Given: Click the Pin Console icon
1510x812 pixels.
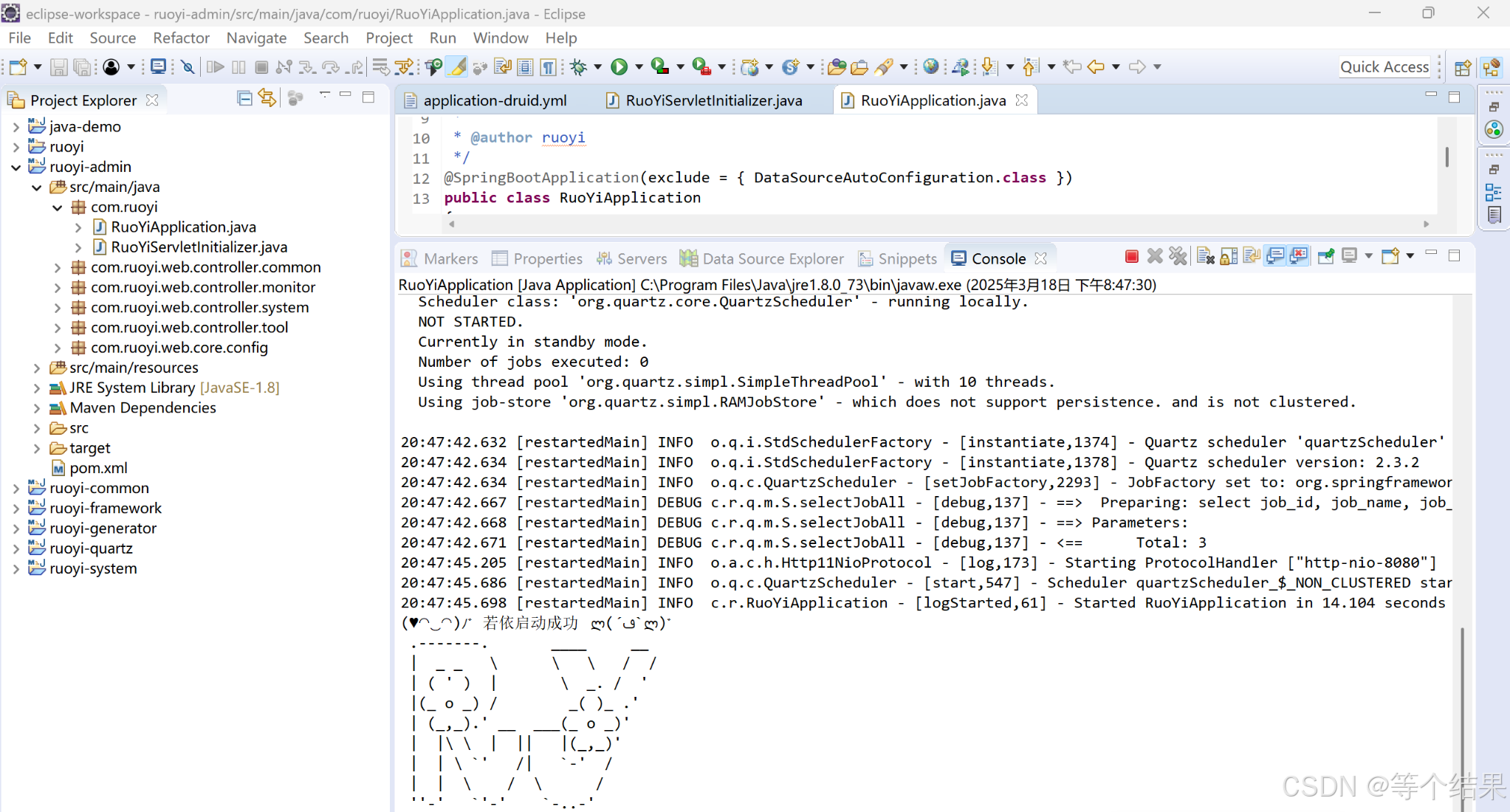Looking at the screenshot, I should tap(1326, 257).
